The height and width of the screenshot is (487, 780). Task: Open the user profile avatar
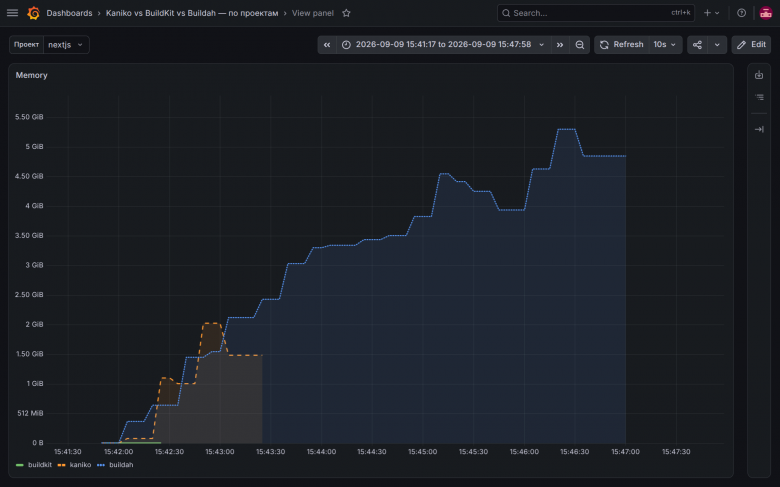click(x=766, y=13)
